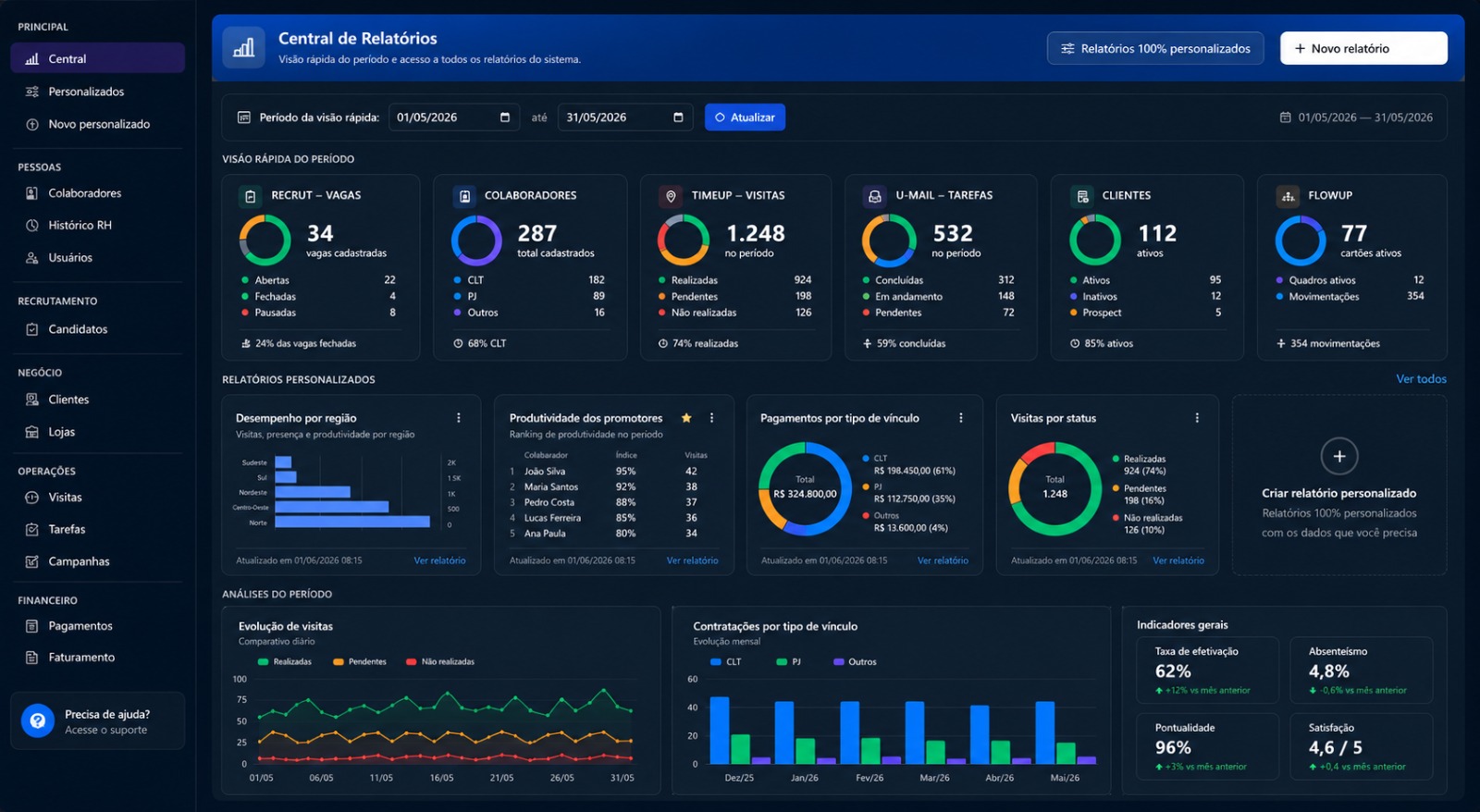
Task: Click the plus circle to create a custom report
Action: coord(1338,456)
